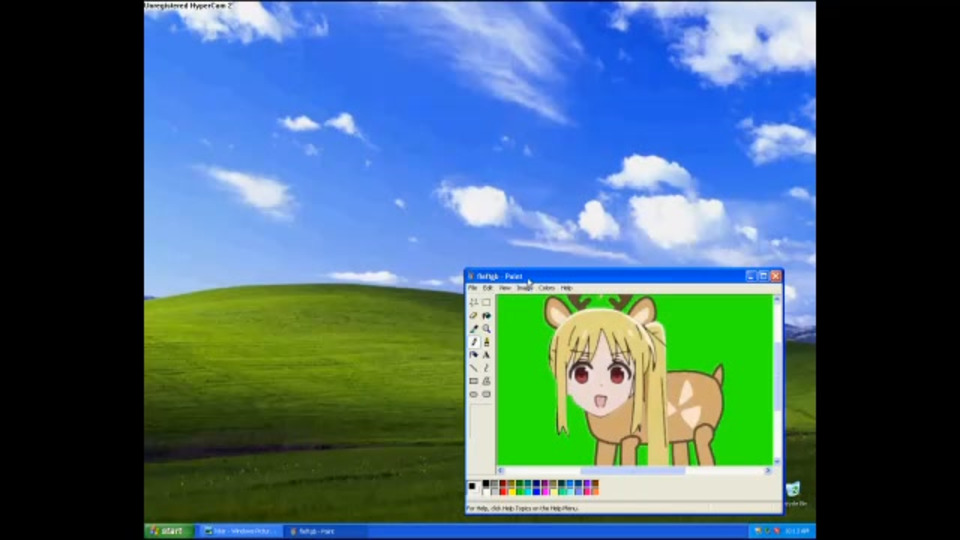Choose the bright red palette swatch

click(x=503, y=492)
